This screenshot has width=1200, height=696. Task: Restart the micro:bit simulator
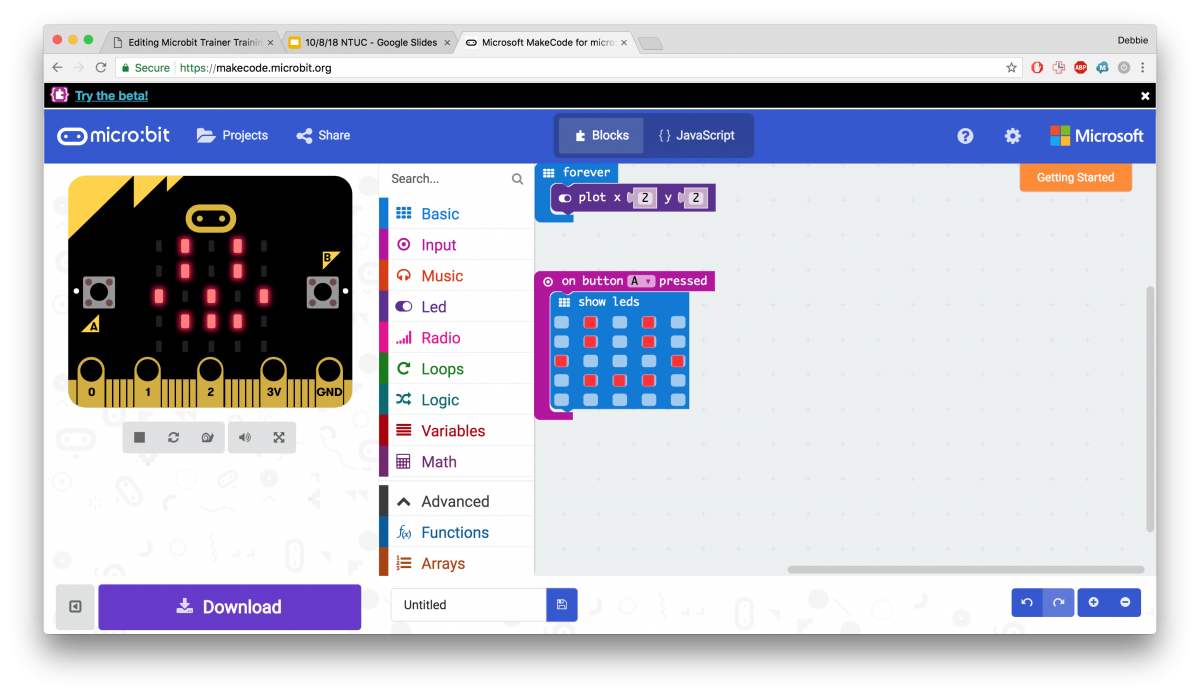pyautogui.click(x=174, y=437)
